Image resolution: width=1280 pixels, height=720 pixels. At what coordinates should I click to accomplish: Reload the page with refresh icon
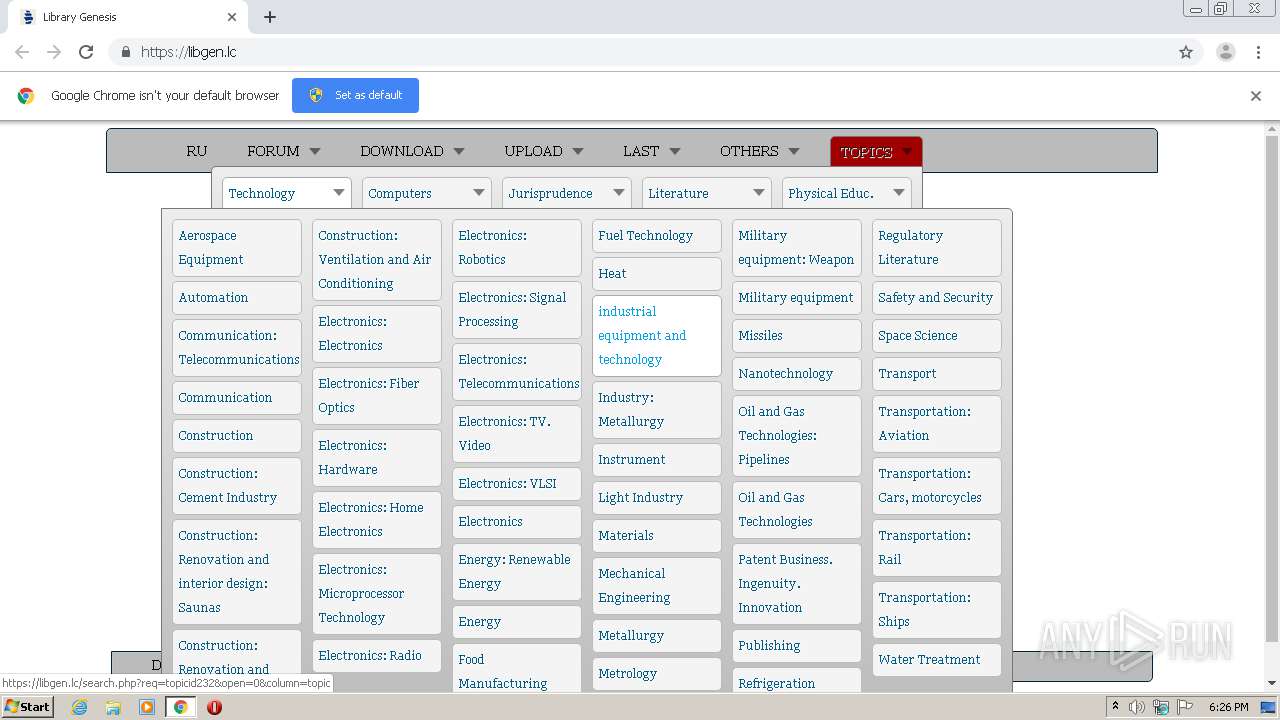86,52
